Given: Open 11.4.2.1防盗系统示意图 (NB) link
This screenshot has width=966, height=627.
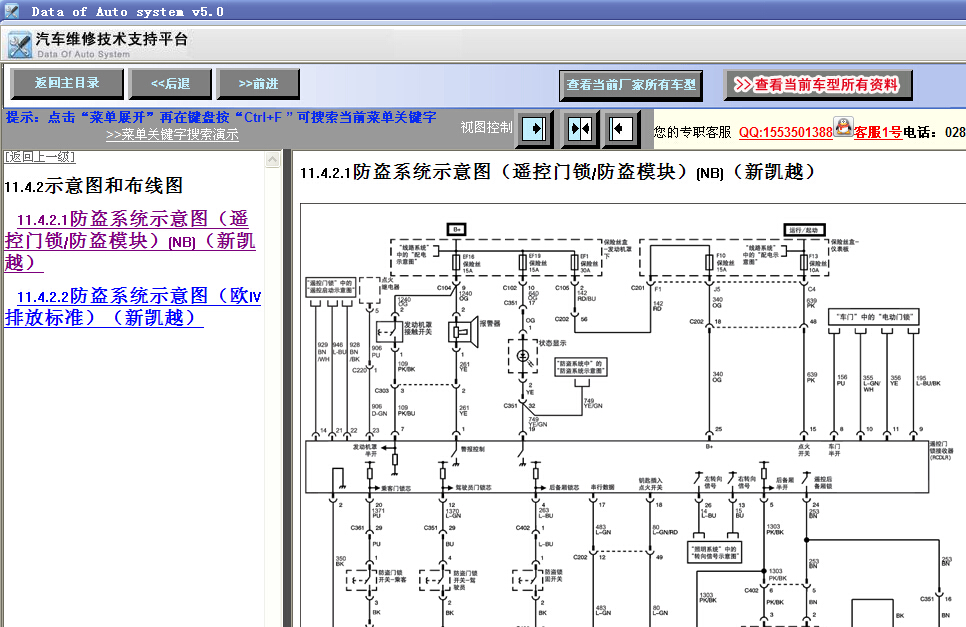Looking at the screenshot, I should pos(129,240).
